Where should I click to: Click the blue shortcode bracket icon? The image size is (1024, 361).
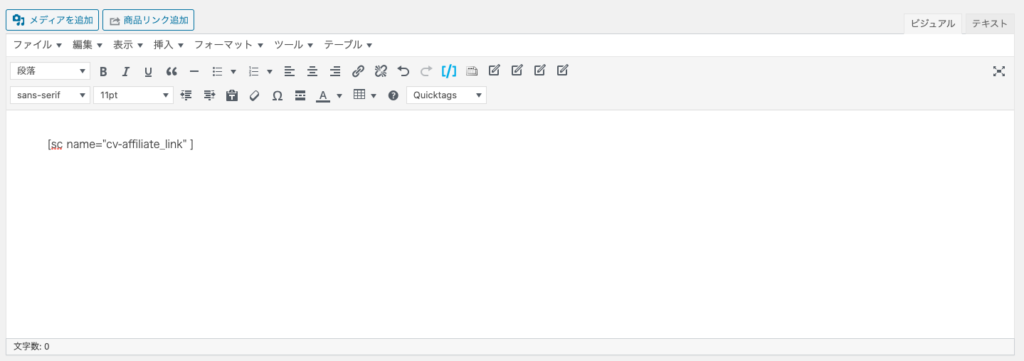click(449, 71)
